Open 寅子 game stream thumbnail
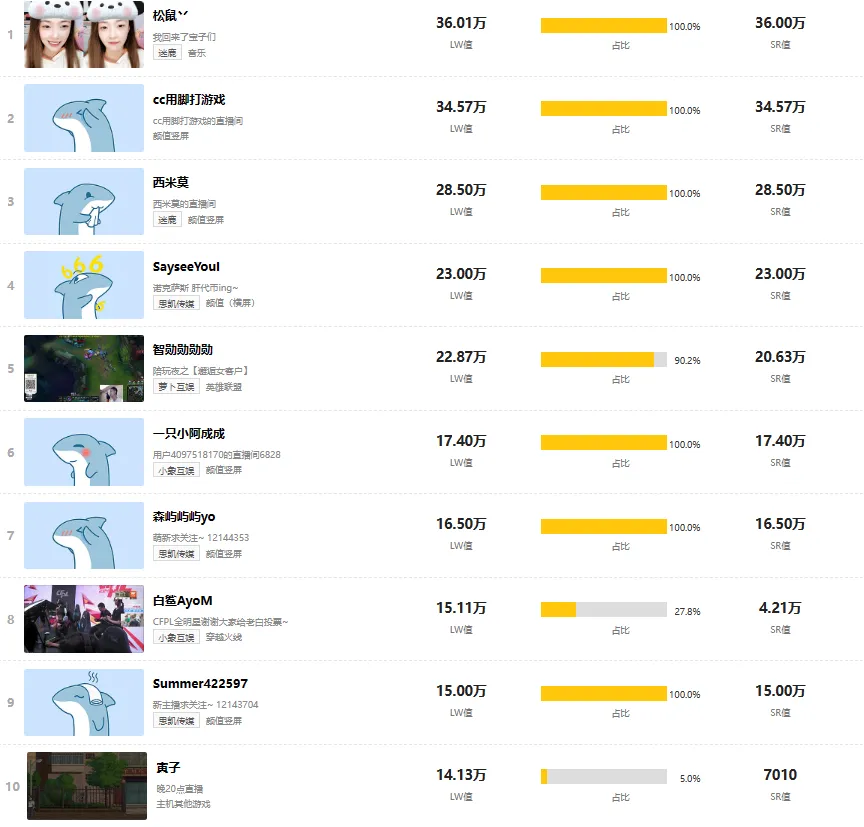Image resolution: width=864 pixels, height=827 pixels. point(87,786)
